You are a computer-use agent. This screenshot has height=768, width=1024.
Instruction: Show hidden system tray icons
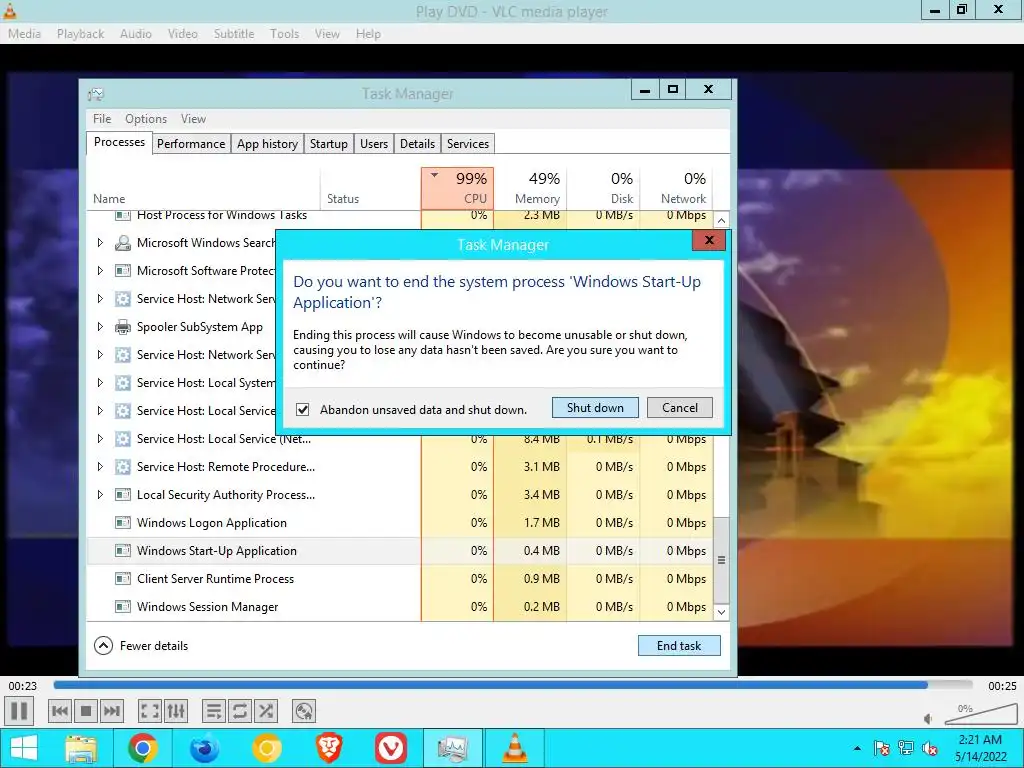point(857,748)
